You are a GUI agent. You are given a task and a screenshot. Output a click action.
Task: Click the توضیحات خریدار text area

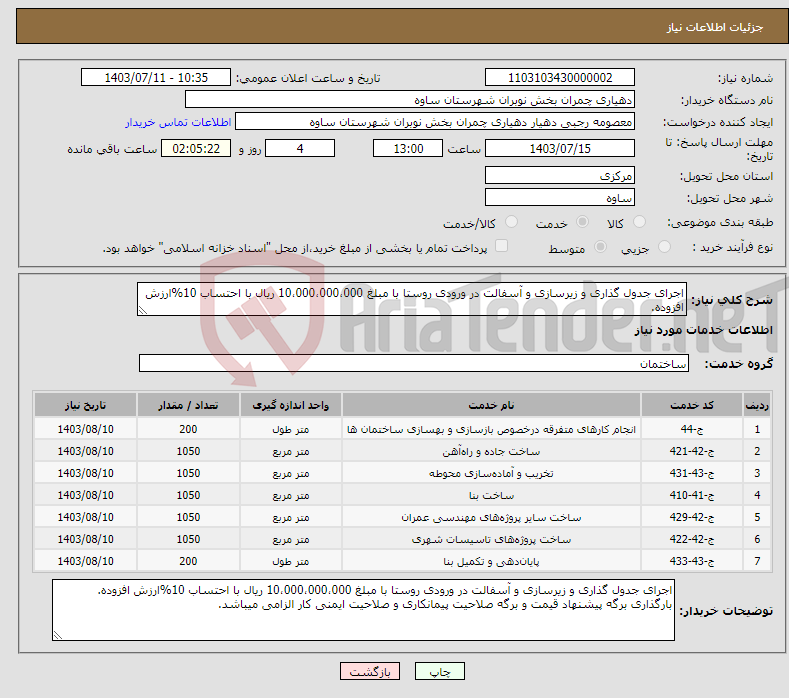coord(363,610)
